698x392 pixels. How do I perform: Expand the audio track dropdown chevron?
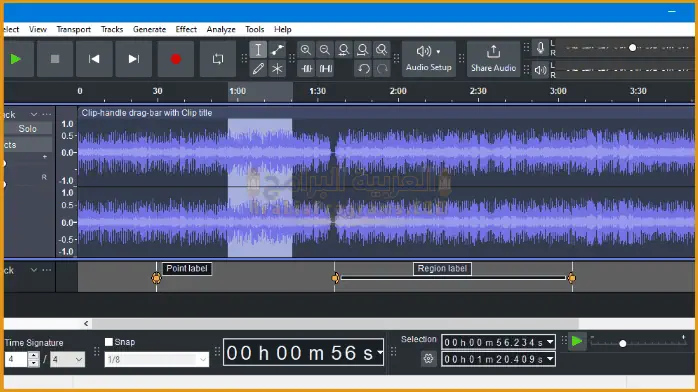point(34,115)
